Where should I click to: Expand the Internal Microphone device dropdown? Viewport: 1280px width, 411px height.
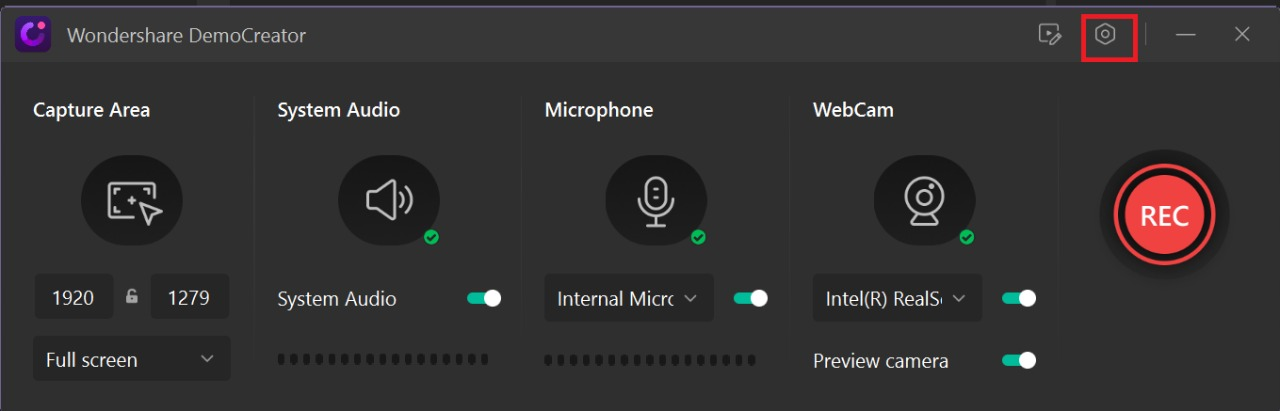(628, 298)
